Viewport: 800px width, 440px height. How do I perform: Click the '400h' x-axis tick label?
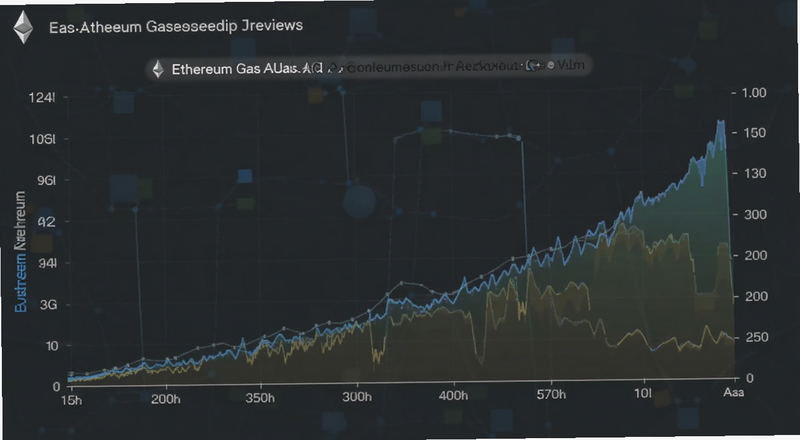click(x=453, y=396)
